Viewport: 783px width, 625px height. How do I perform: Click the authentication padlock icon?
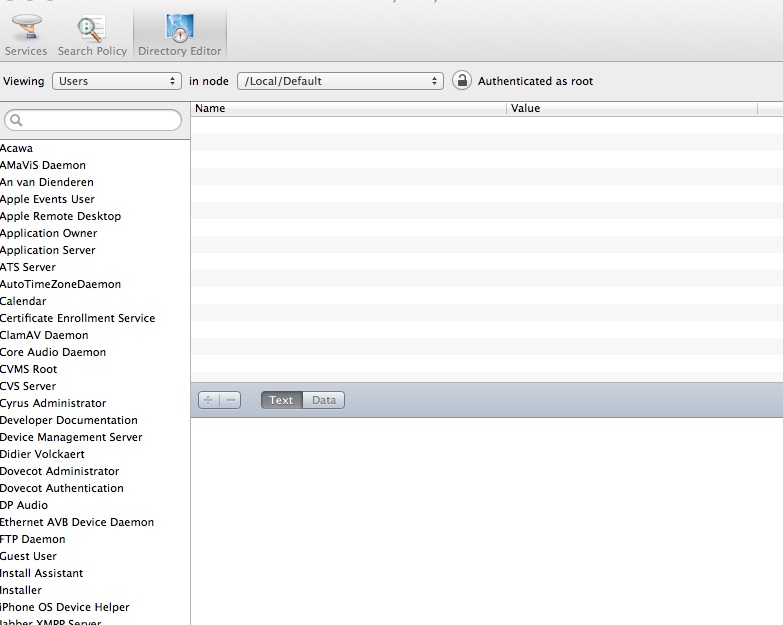462,80
